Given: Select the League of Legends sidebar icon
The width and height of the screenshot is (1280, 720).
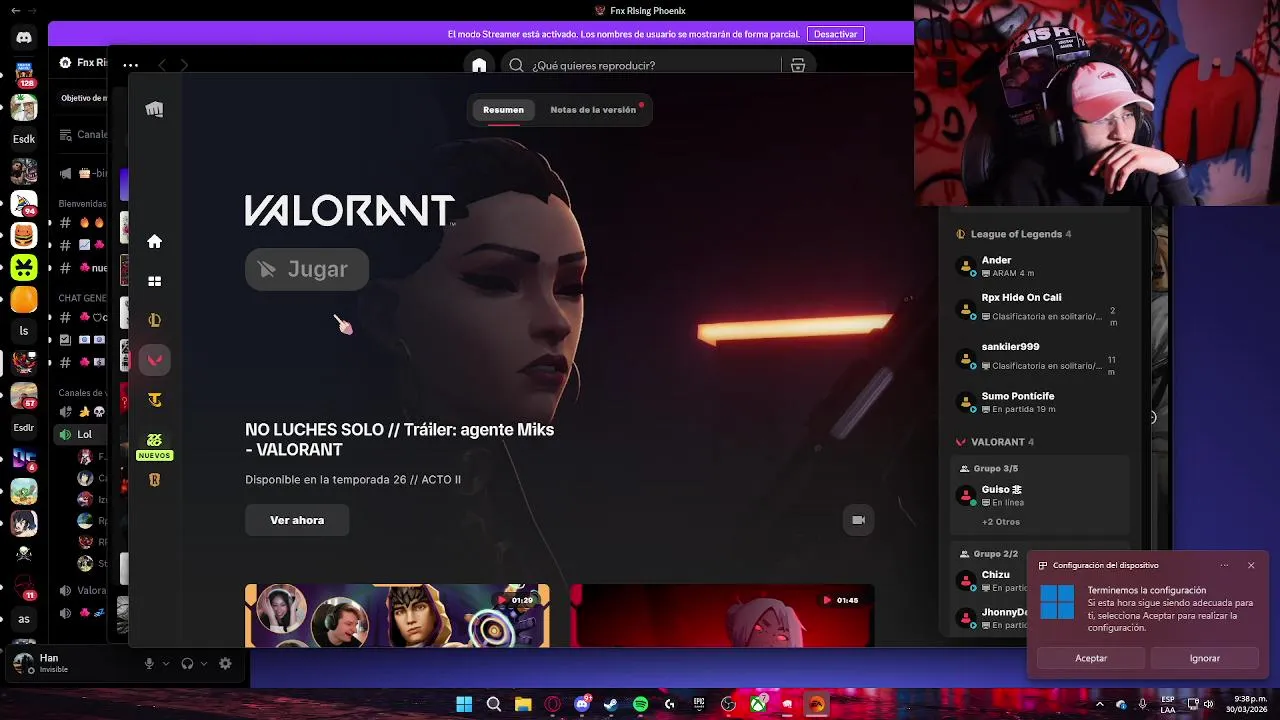Looking at the screenshot, I should [154, 320].
